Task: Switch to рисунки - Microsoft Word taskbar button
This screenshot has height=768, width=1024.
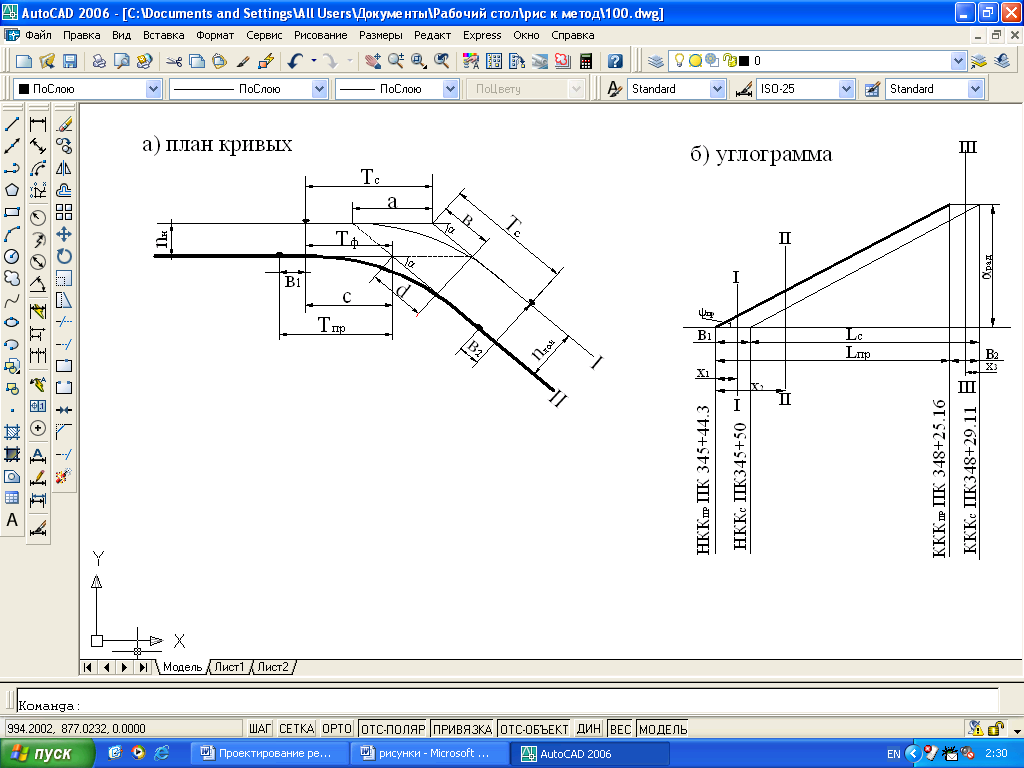Action: tap(429, 753)
